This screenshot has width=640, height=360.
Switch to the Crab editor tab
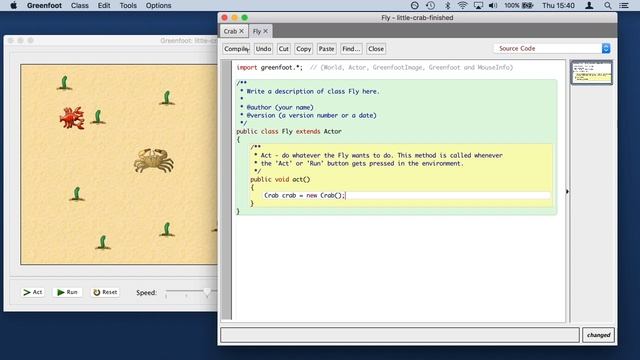coord(230,31)
